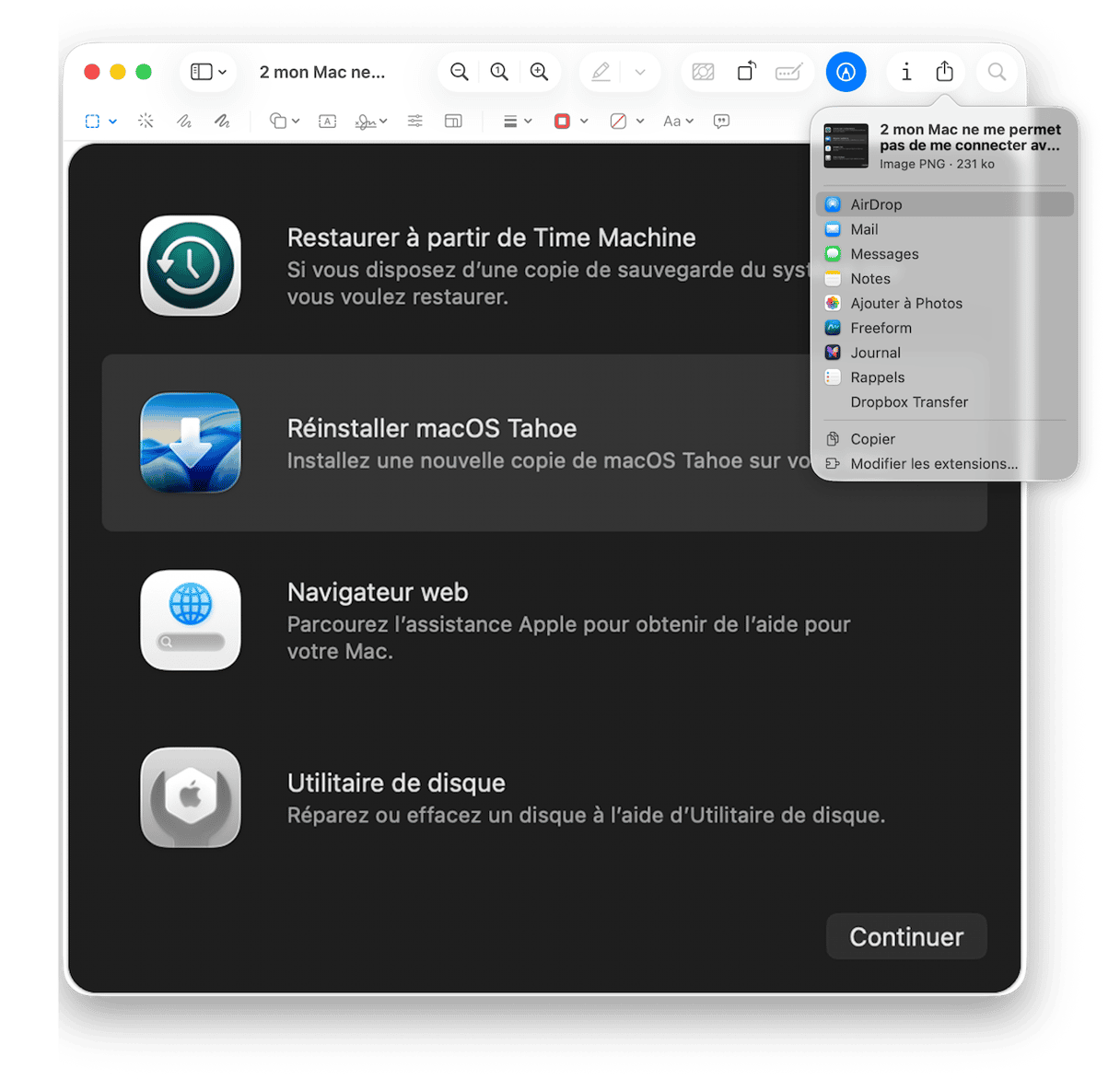Choose Freeform in the share menu
The height and width of the screenshot is (1079, 1120).
(945, 328)
